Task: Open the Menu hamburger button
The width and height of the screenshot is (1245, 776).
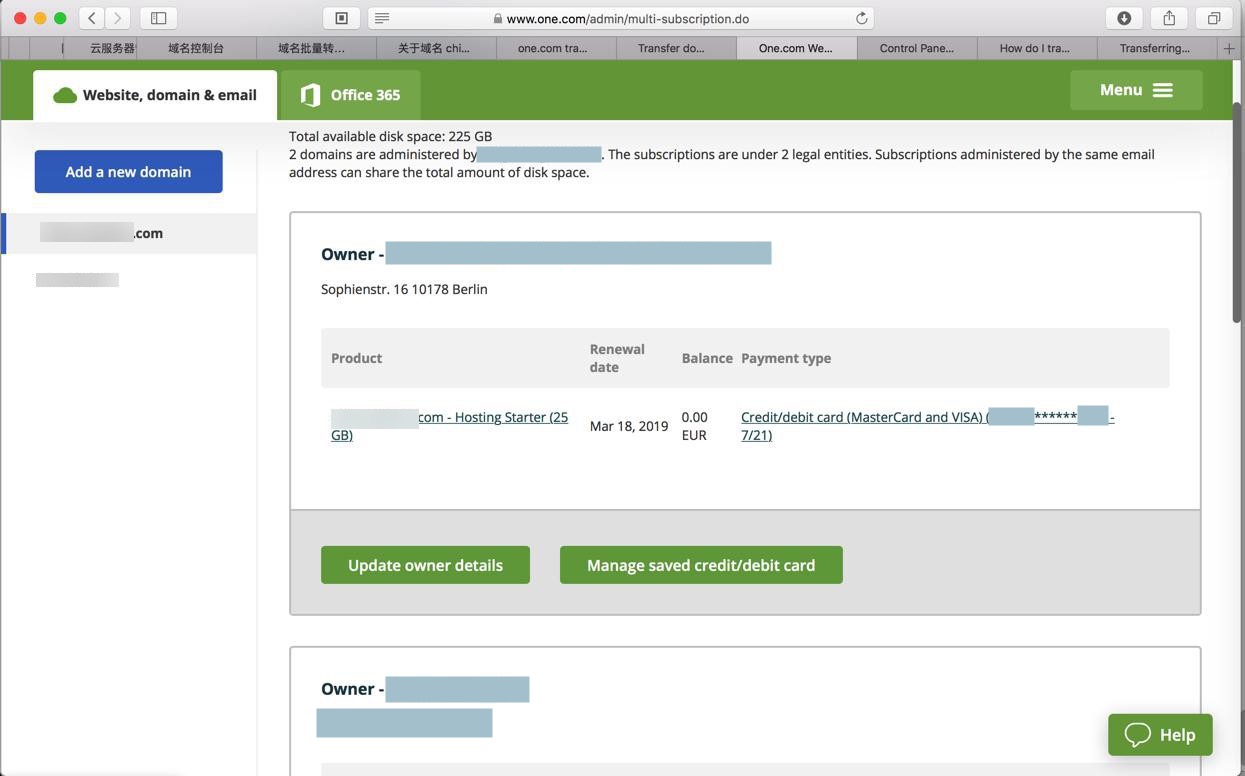Action: tap(1136, 90)
